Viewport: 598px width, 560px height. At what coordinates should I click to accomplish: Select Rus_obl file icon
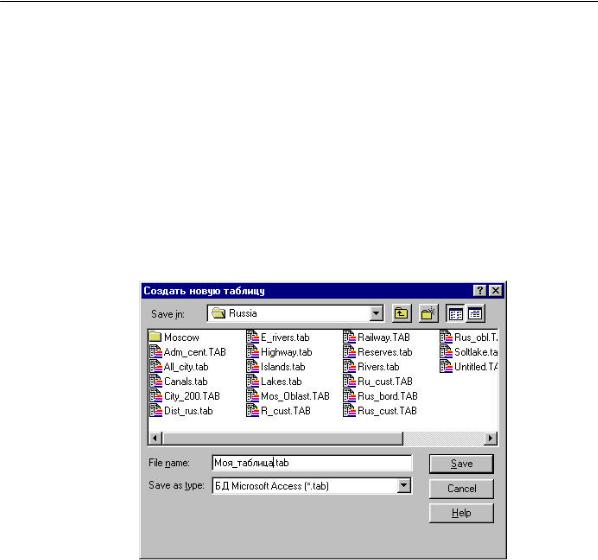pyautogui.click(x=446, y=337)
